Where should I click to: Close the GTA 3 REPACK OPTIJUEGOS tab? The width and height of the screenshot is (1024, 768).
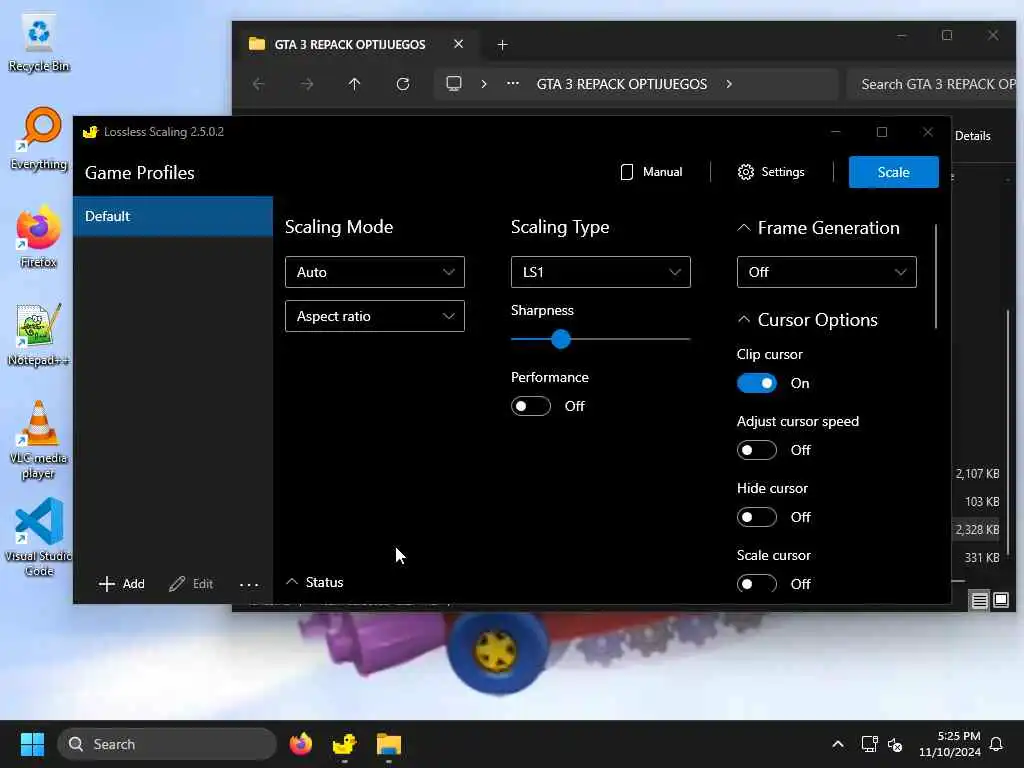pos(458,44)
